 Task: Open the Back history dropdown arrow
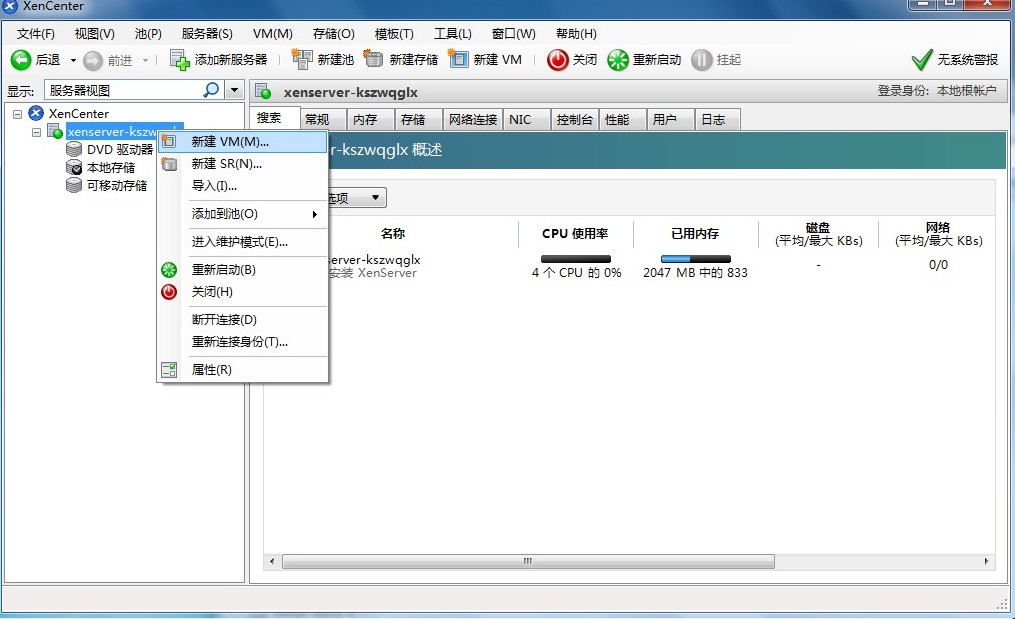(73, 60)
